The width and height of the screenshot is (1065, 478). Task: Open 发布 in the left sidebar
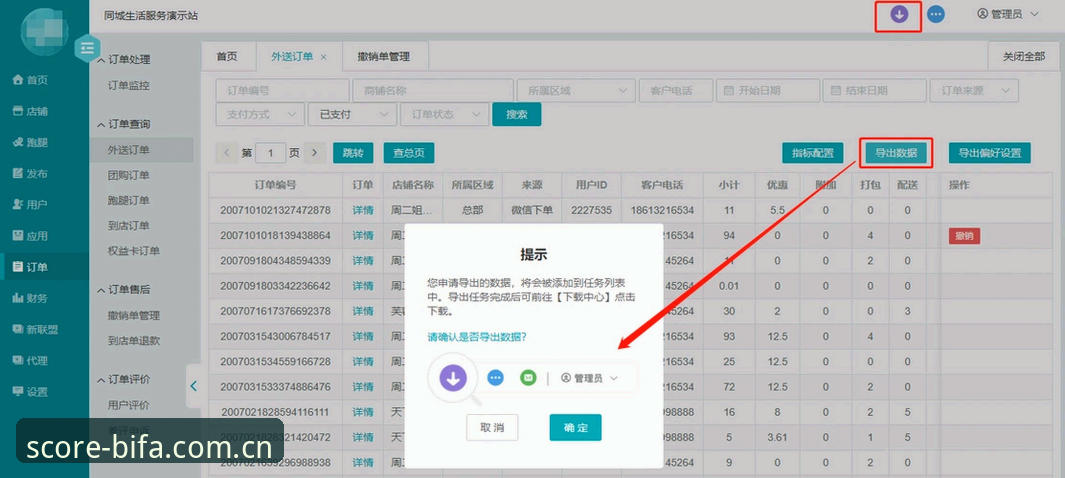click(x=31, y=174)
